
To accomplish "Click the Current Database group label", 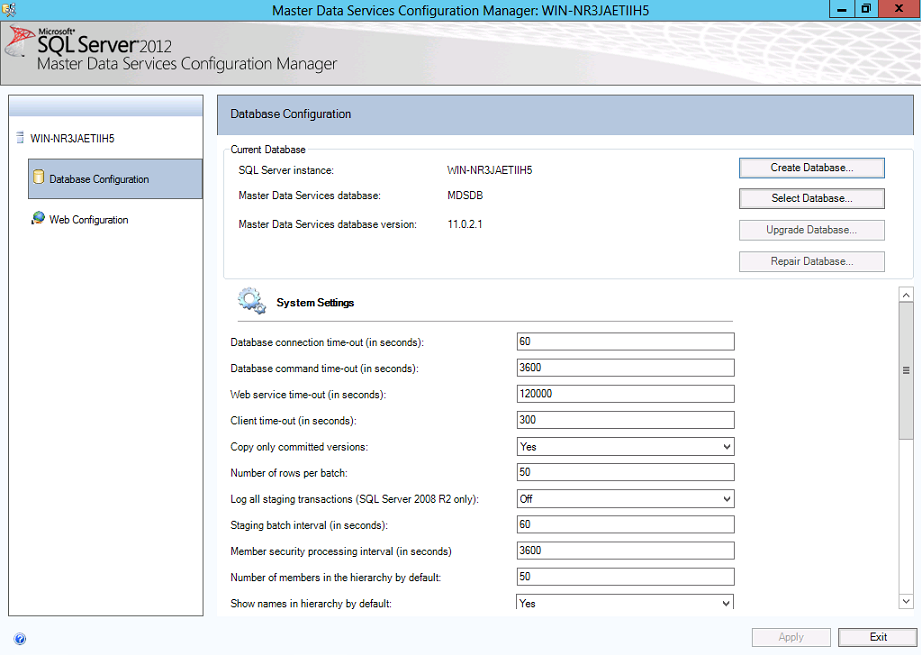I will [268, 150].
